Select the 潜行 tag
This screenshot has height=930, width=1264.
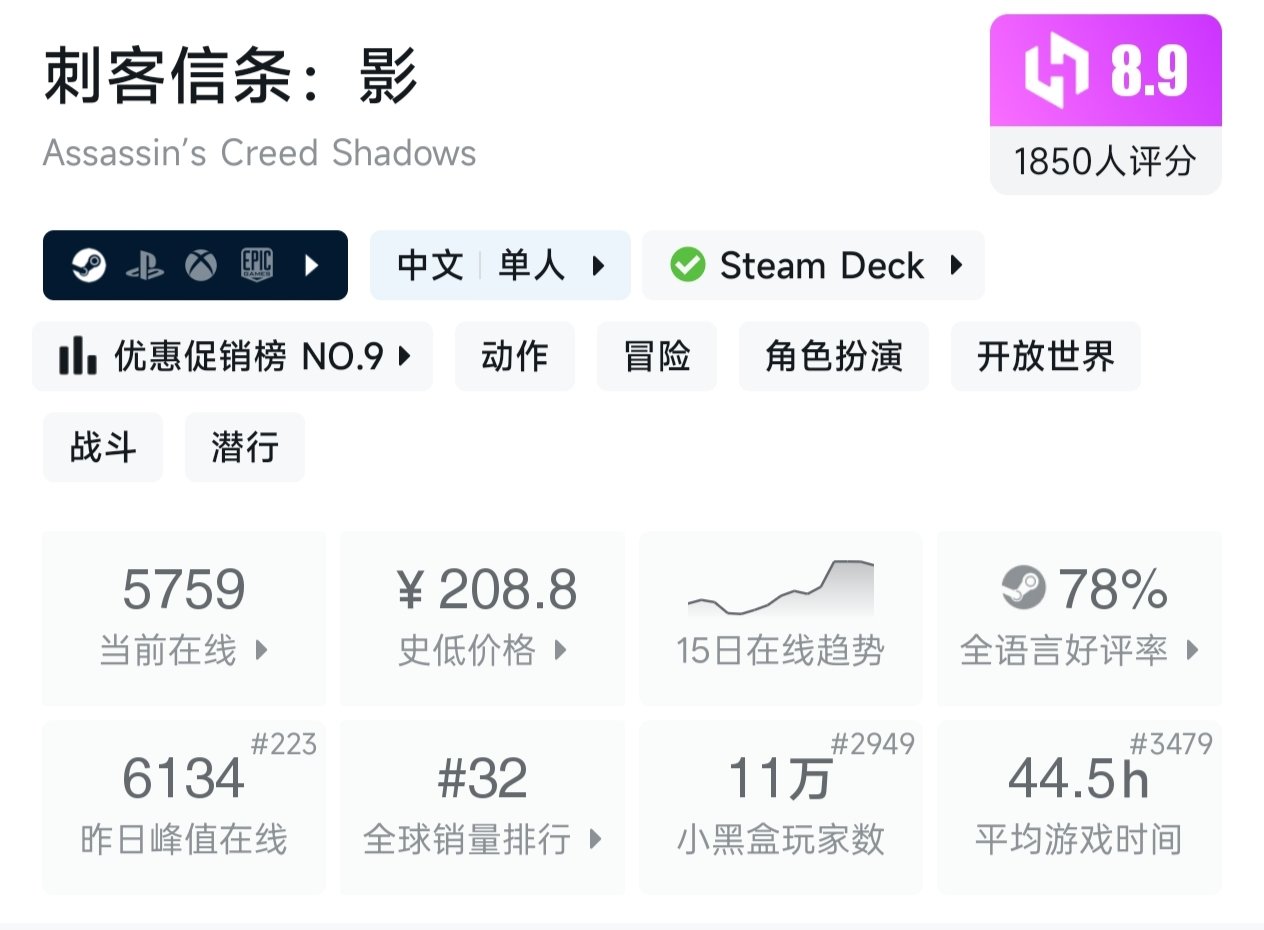(244, 447)
